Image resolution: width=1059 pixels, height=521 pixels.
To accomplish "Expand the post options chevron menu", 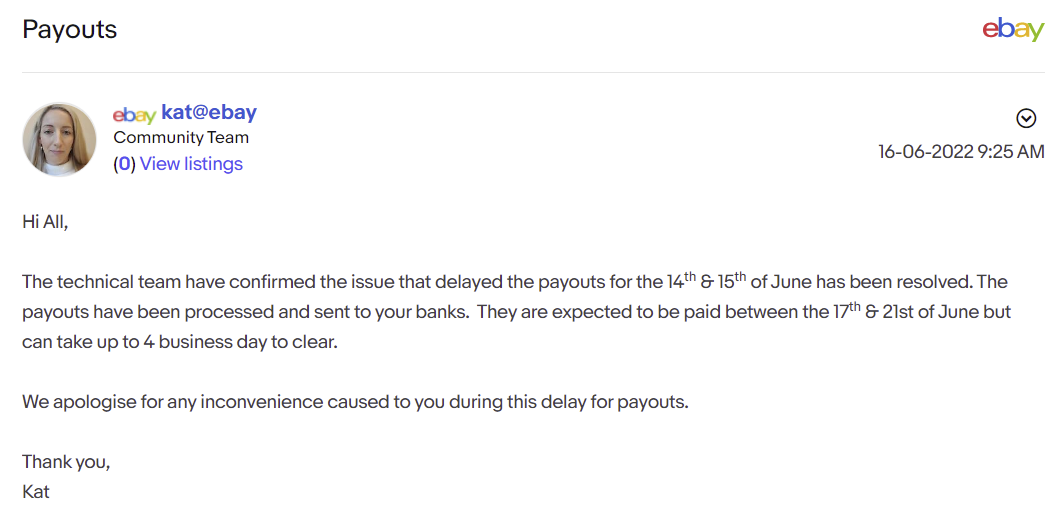I will 1026,119.
